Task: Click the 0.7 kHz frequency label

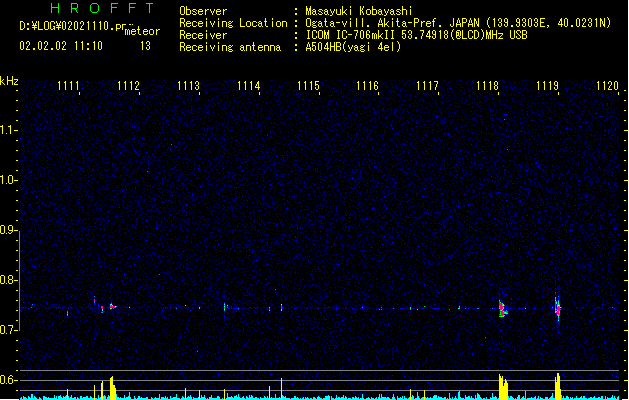Action: click(x=8, y=330)
